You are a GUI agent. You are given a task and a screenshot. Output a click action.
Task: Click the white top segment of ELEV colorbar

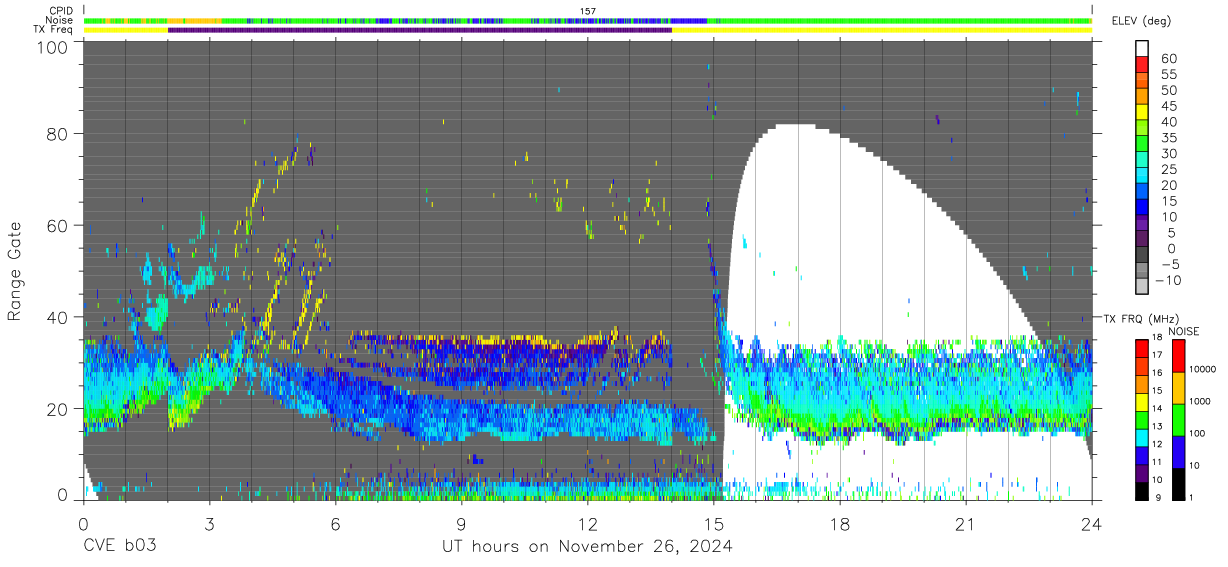(1142, 48)
